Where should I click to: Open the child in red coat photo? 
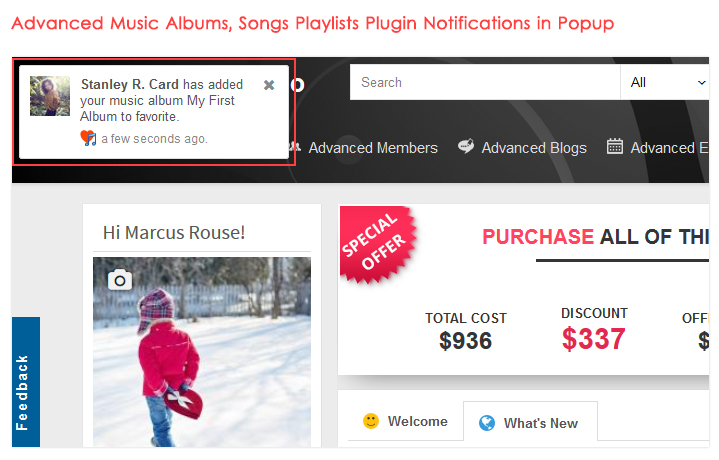(201, 360)
